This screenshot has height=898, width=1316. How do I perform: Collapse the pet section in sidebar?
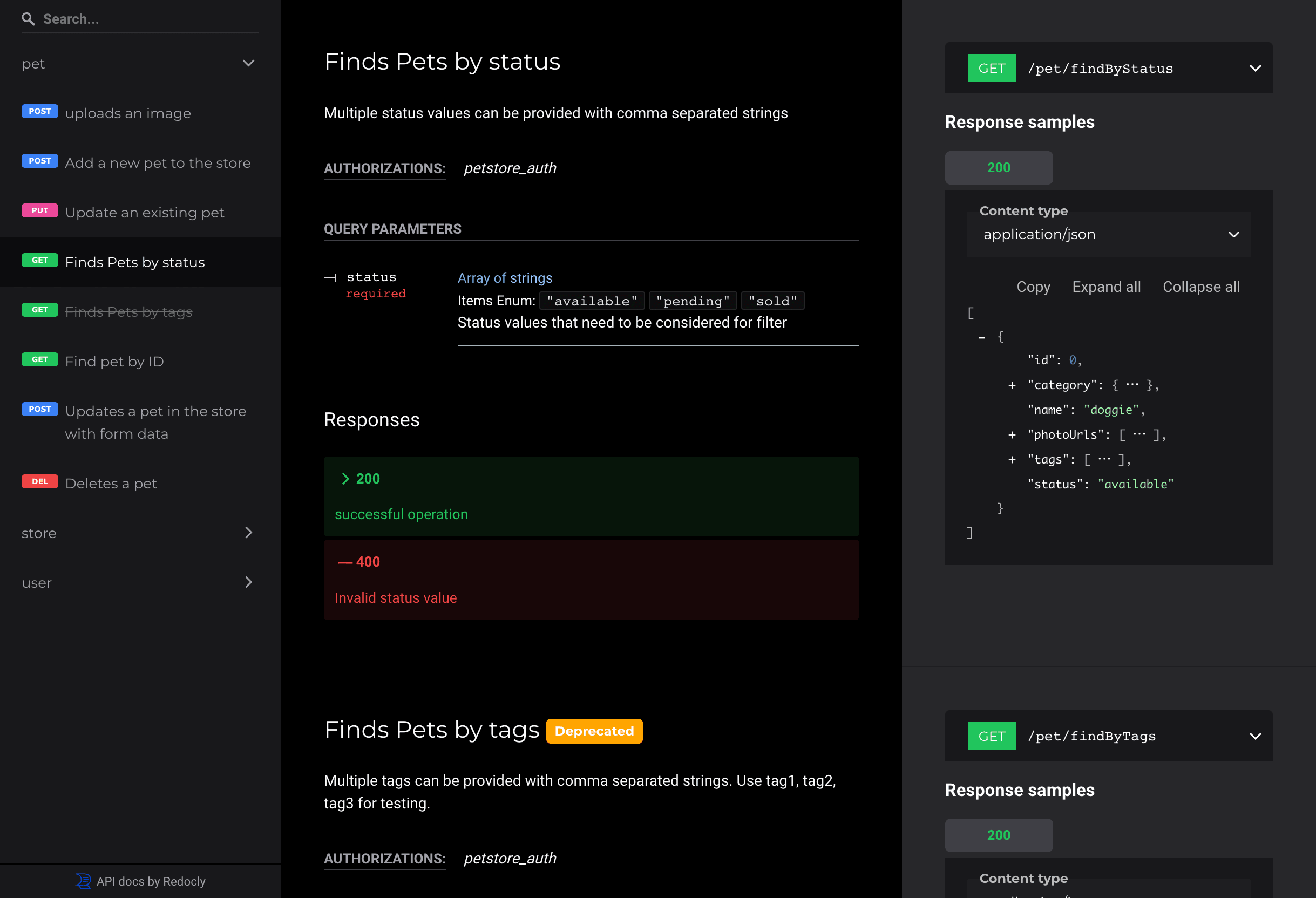point(248,64)
